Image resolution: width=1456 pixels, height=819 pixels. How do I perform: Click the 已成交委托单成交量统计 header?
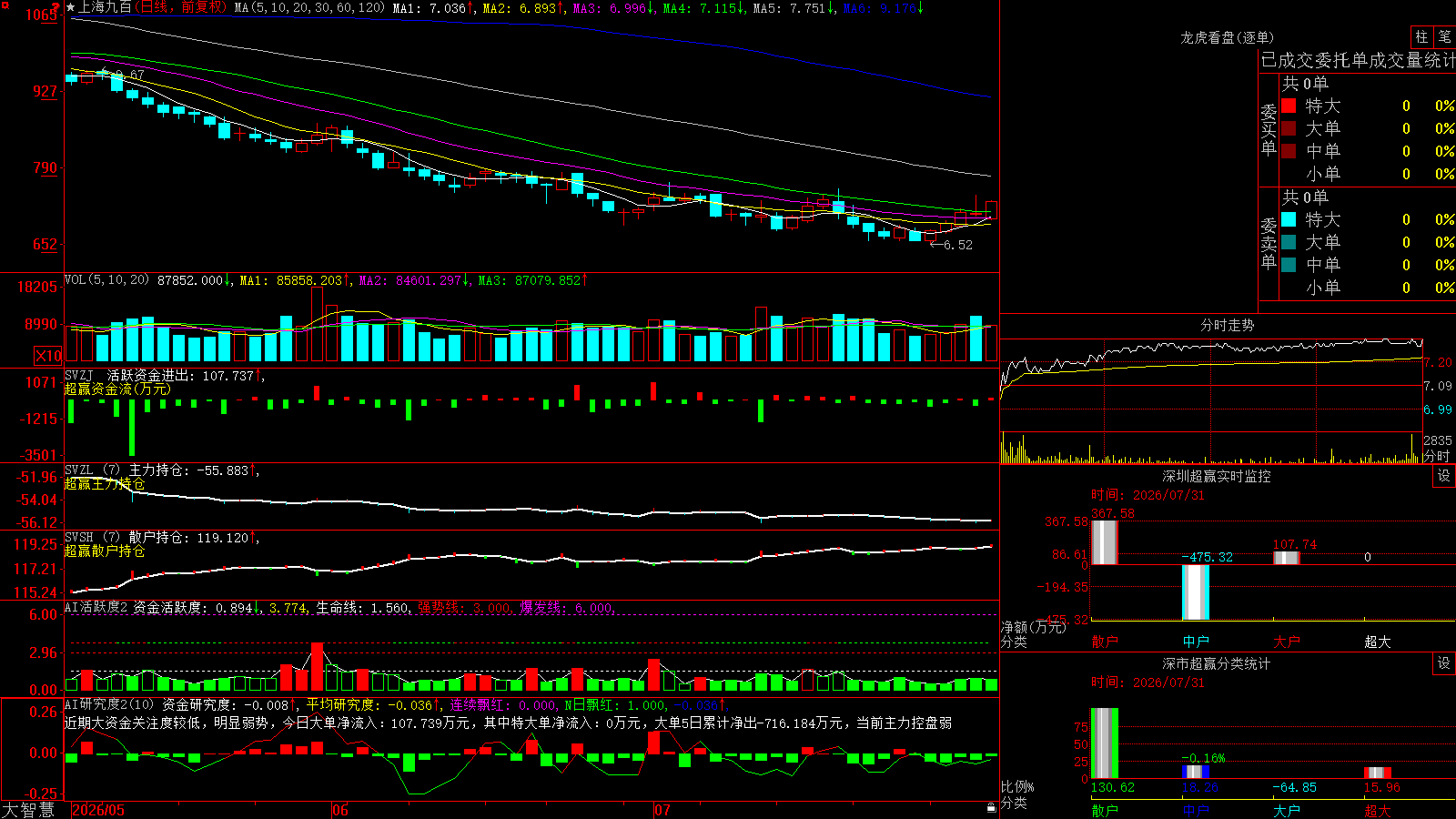click(x=1358, y=60)
